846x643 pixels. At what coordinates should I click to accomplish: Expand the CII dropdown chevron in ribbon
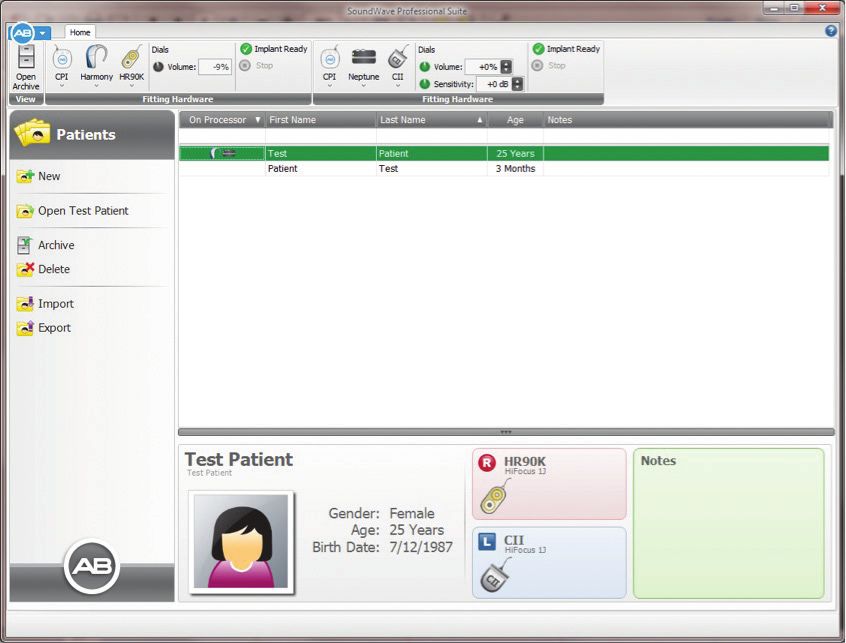(398, 85)
